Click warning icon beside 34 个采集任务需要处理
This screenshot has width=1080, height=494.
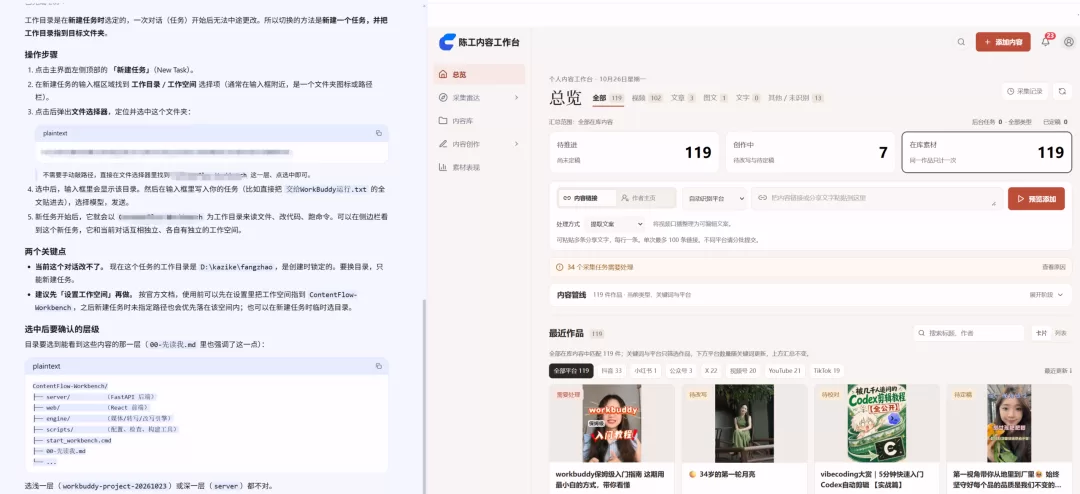(560, 267)
